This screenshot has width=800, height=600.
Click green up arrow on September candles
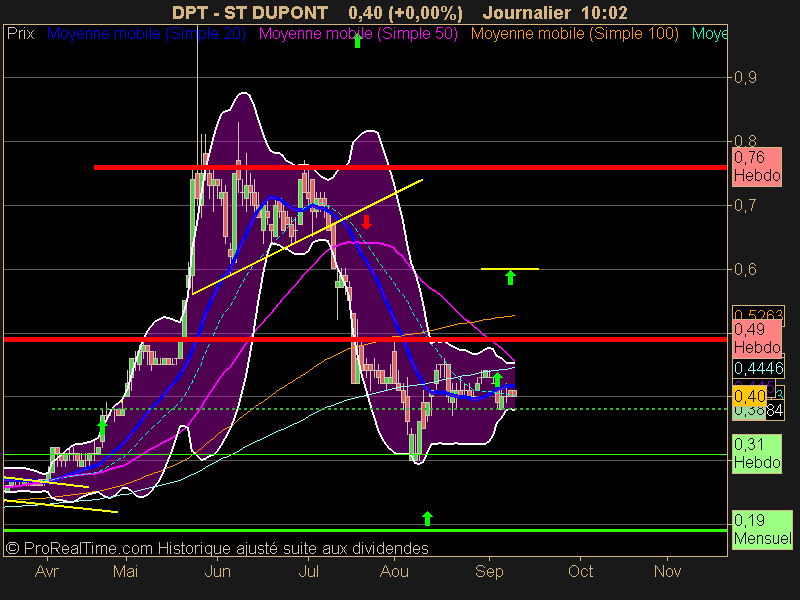(x=497, y=380)
